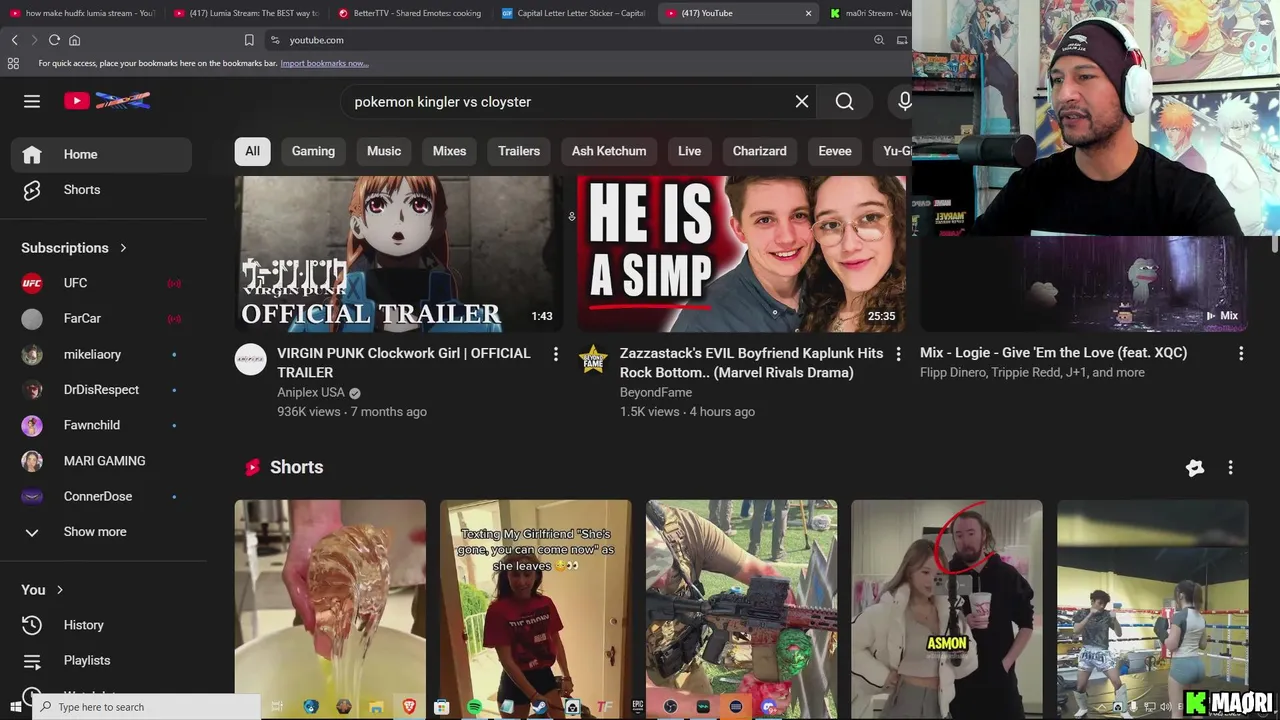The height and width of the screenshot is (720, 1280).
Task: Click the Aniplex USA channel name
Action: point(311,393)
